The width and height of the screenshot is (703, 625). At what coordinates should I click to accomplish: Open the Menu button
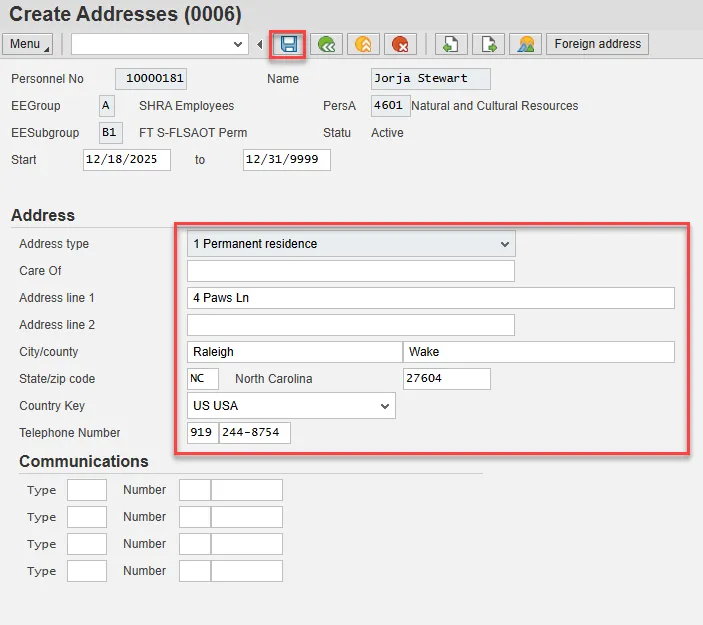(x=29, y=44)
